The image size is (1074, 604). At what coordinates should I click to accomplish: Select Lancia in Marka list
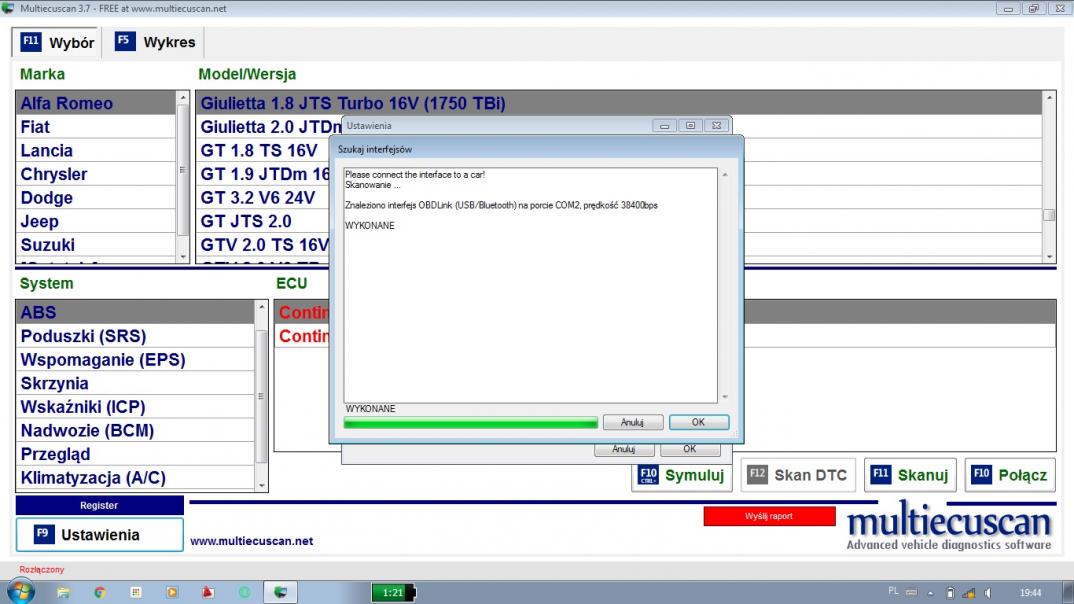click(x=96, y=150)
